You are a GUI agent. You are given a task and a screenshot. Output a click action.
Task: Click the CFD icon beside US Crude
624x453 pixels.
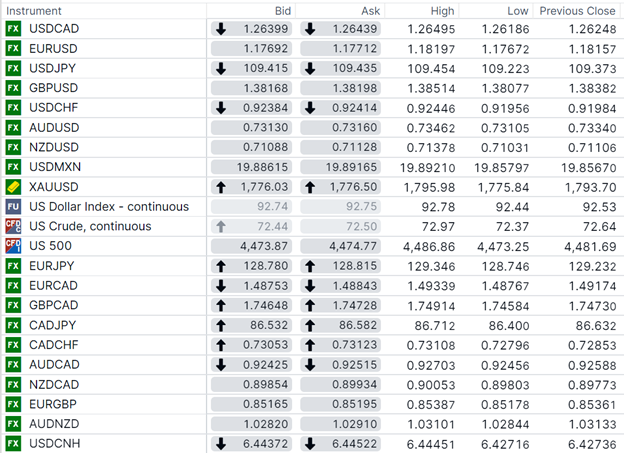pyautogui.click(x=13, y=226)
